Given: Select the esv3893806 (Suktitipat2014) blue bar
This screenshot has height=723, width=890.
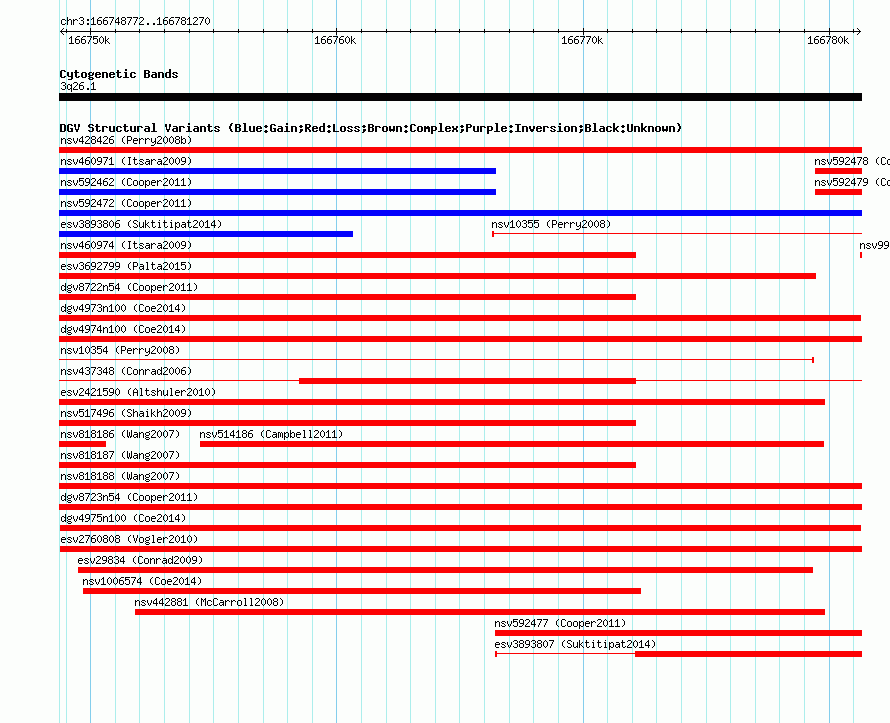Looking at the screenshot, I should [x=206, y=234].
